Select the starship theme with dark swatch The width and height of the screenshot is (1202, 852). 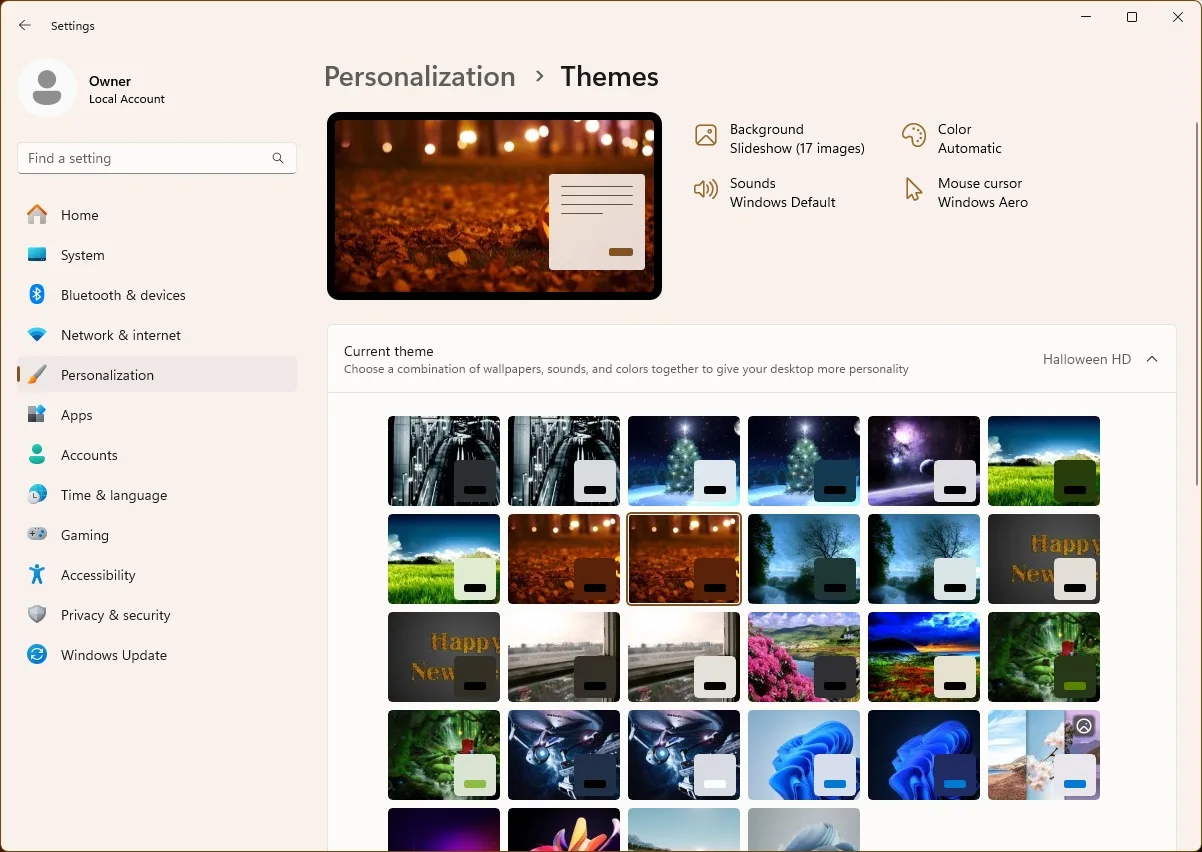(x=564, y=755)
